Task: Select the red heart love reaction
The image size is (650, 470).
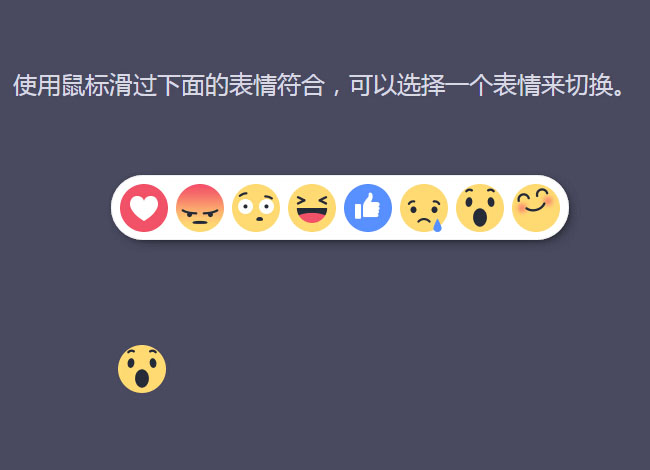Action: click(x=144, y=208)
